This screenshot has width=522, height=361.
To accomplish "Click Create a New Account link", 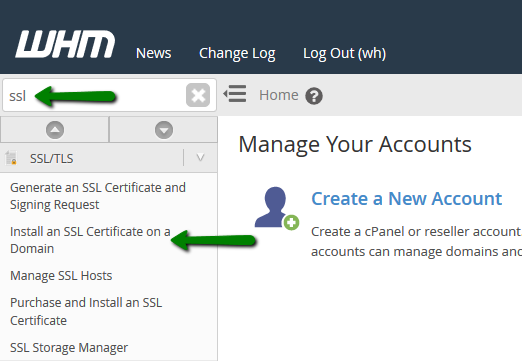I will tap(406, 199).
